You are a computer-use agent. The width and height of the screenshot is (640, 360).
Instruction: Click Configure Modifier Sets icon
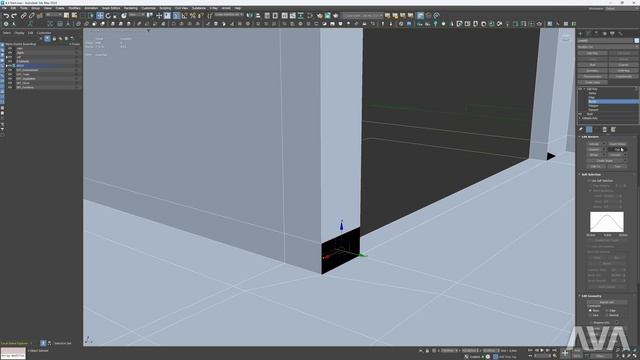tap(613, 129)
